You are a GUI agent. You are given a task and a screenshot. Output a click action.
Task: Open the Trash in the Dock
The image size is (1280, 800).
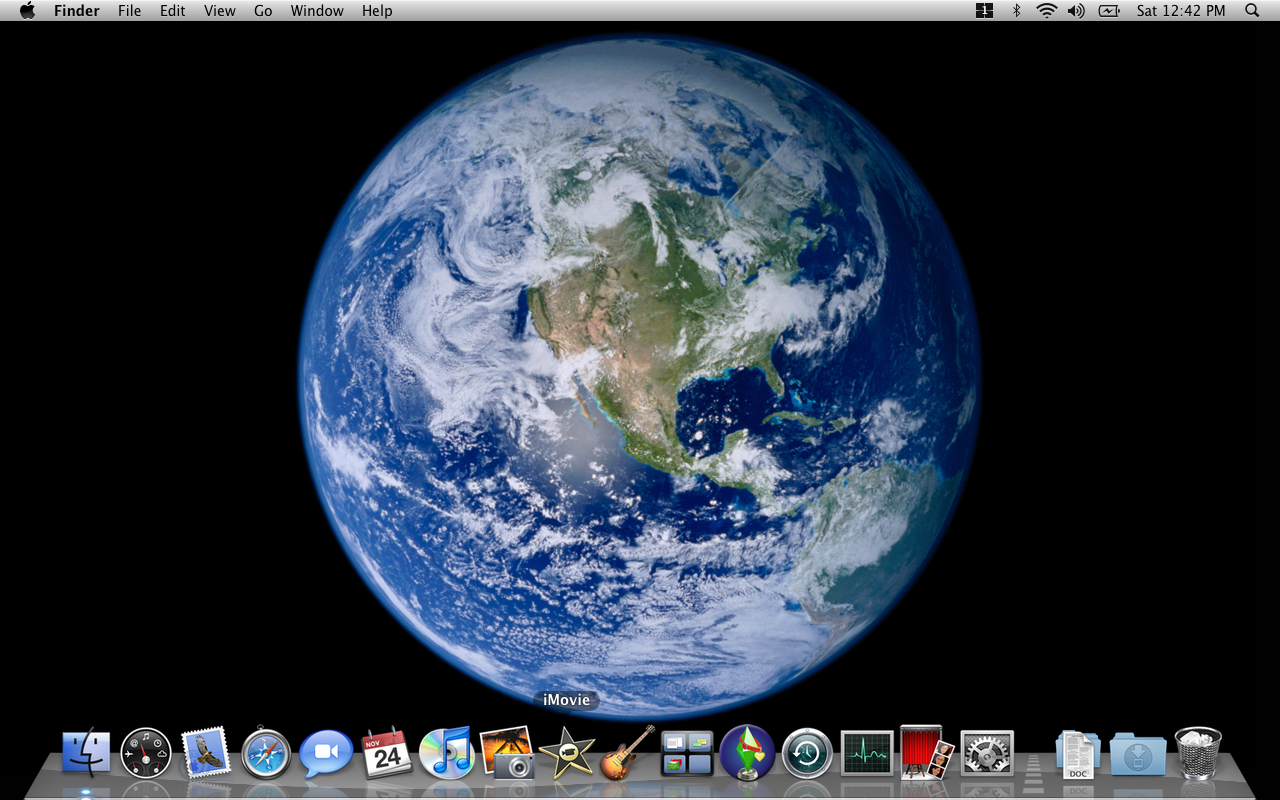(x=1198, y=753)
